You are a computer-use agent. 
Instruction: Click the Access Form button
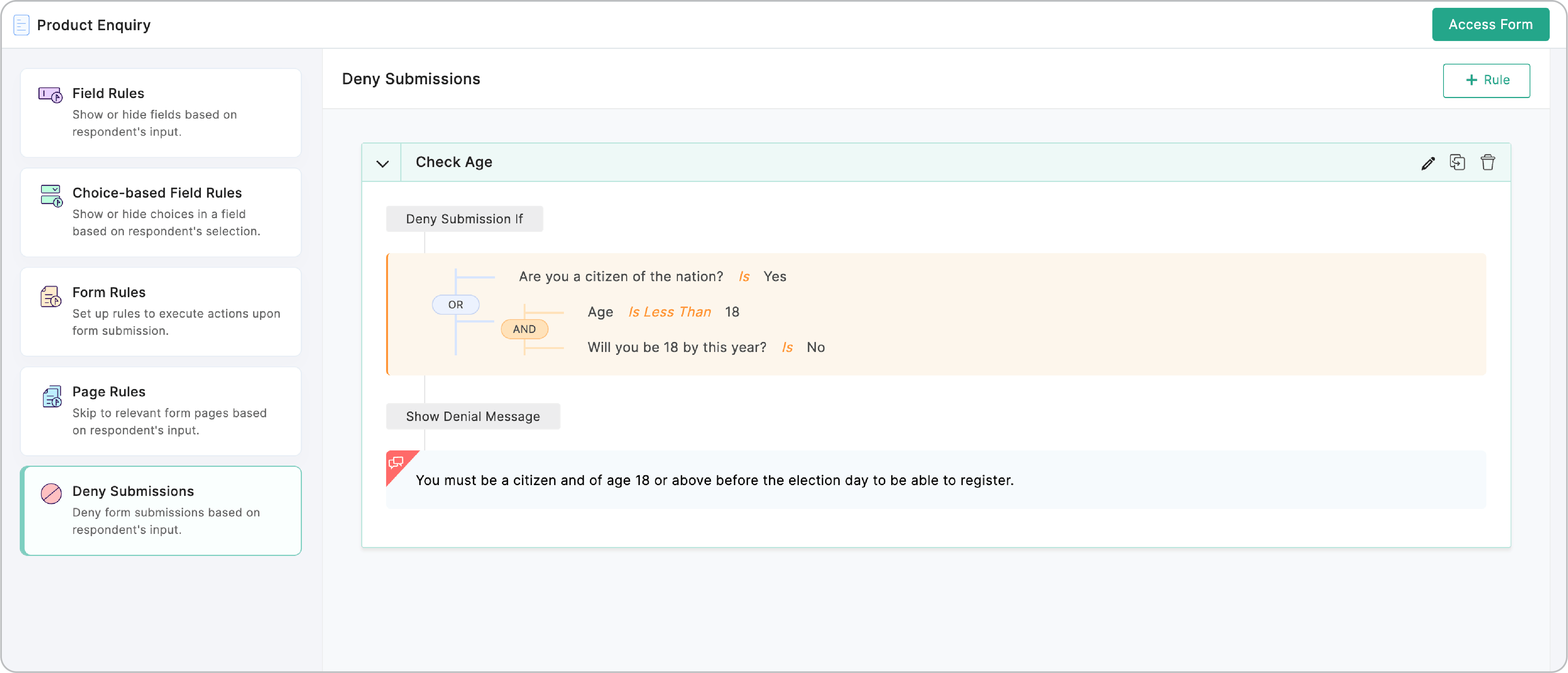1490,24
